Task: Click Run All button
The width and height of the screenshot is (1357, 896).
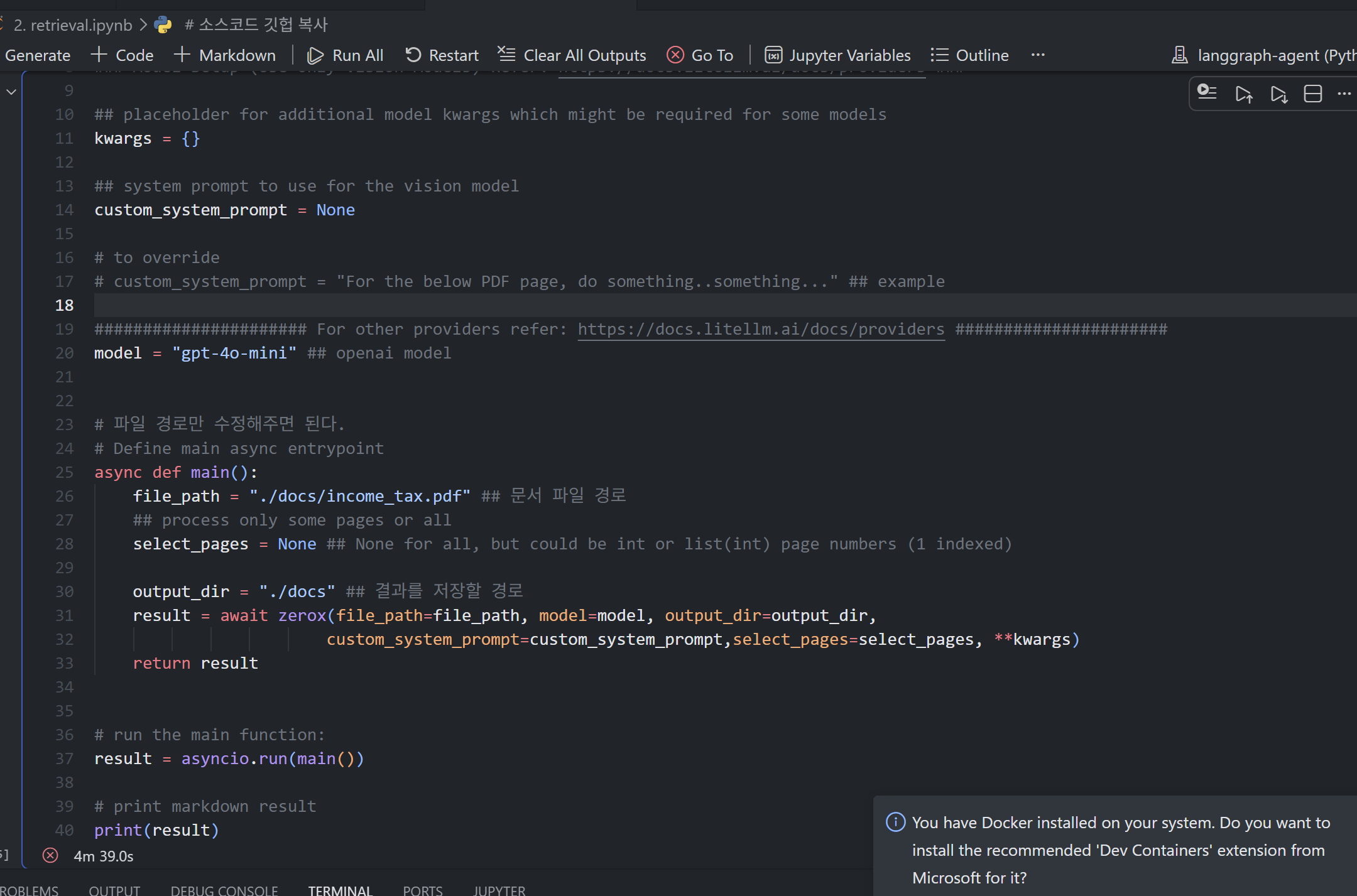Action: point(345,55)
